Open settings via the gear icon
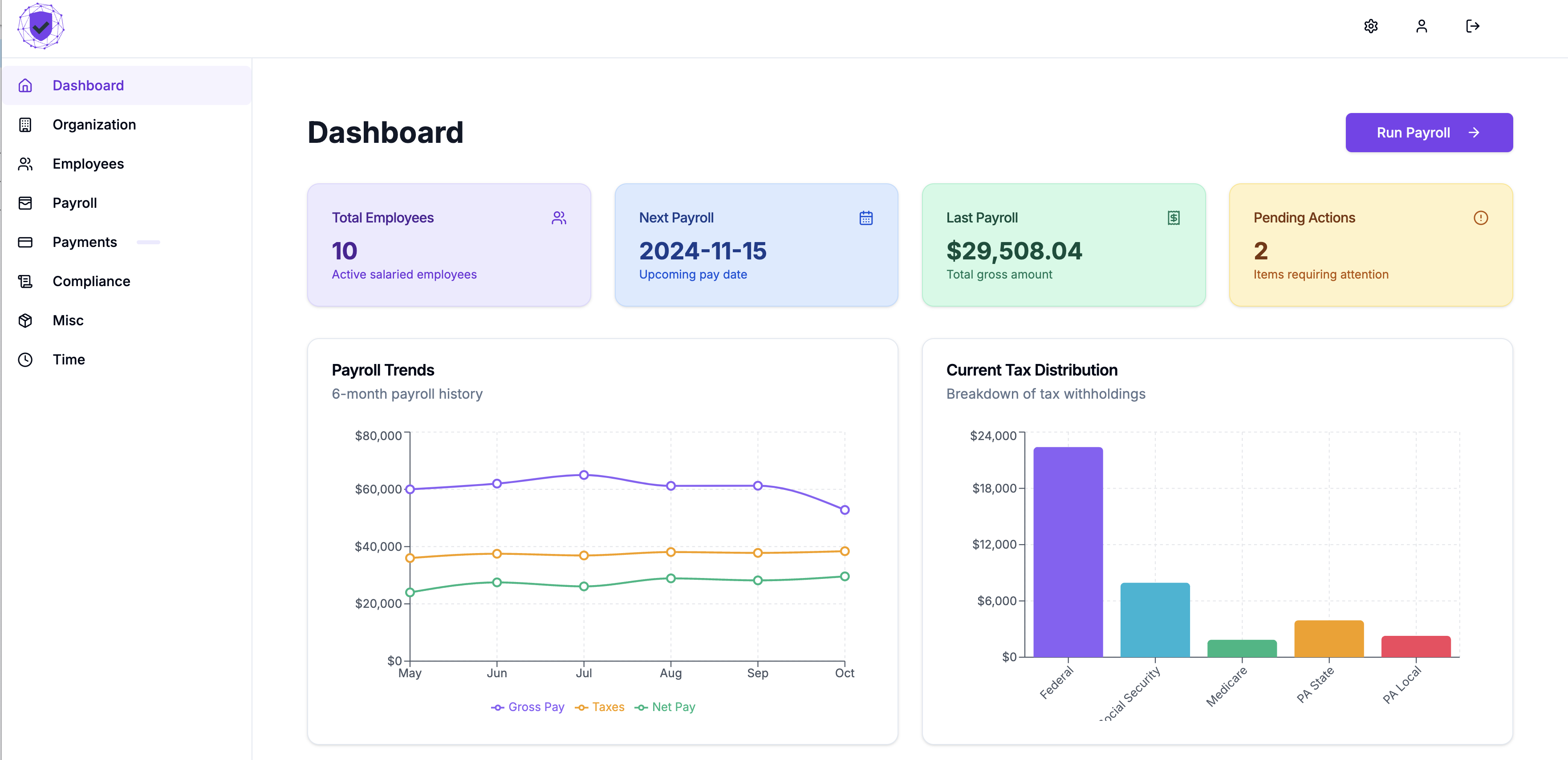1568x760 pixels. coord(1371,26)
